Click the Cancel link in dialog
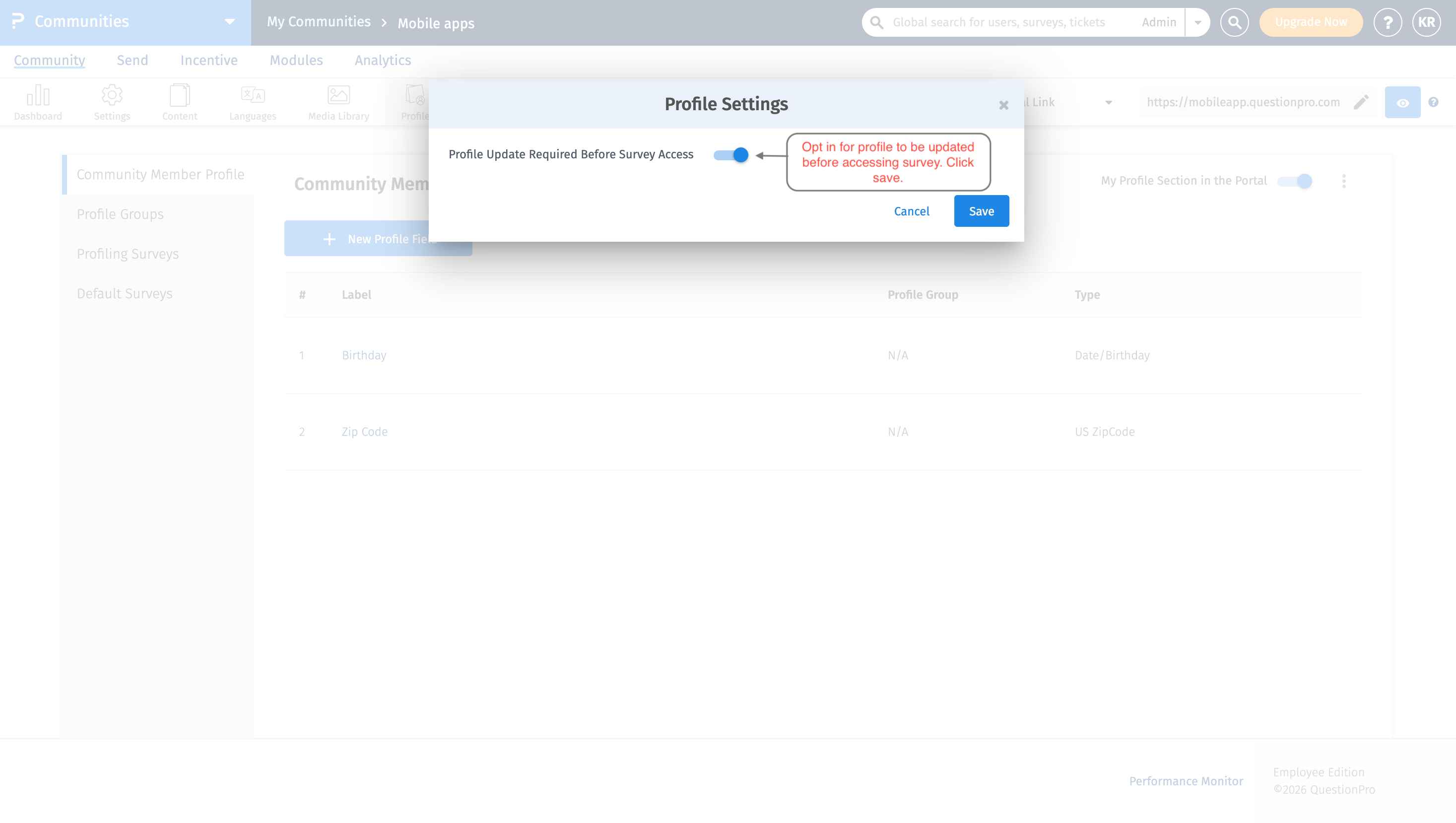Viewport: 1456px width, 823px height. pyautogui.click(x=911, y=211)
